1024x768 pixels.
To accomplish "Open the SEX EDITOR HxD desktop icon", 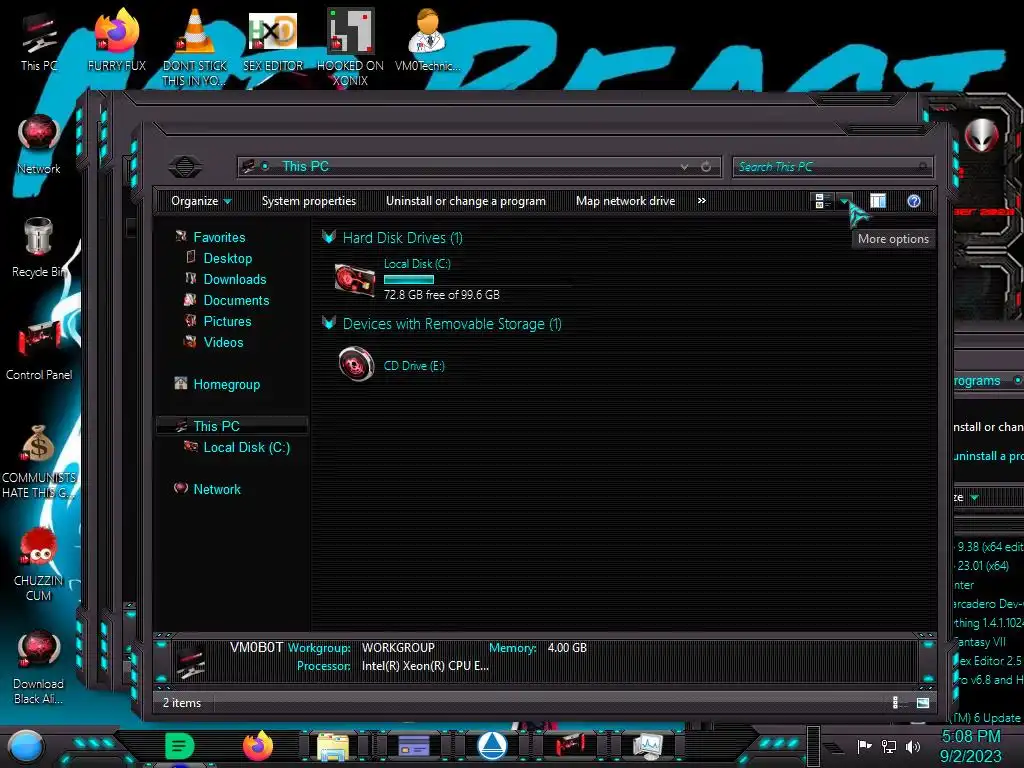I will pyautogui.click(x=273, y=40).
